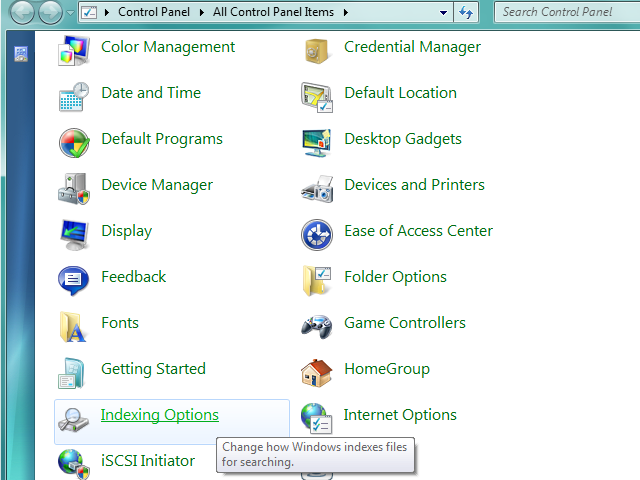Open the Default Programs icon
Image resolution: width=640 pixels, height=480 pixels.
[x=74, y=143]
